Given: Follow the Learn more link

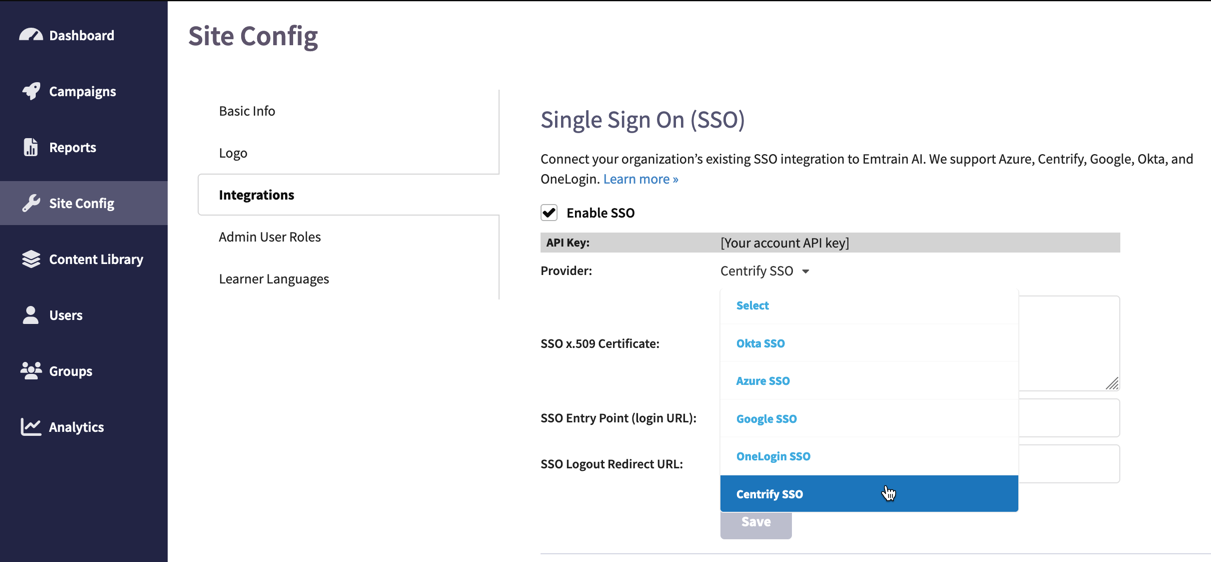Looking at the screenshot, I should point(641,179).
